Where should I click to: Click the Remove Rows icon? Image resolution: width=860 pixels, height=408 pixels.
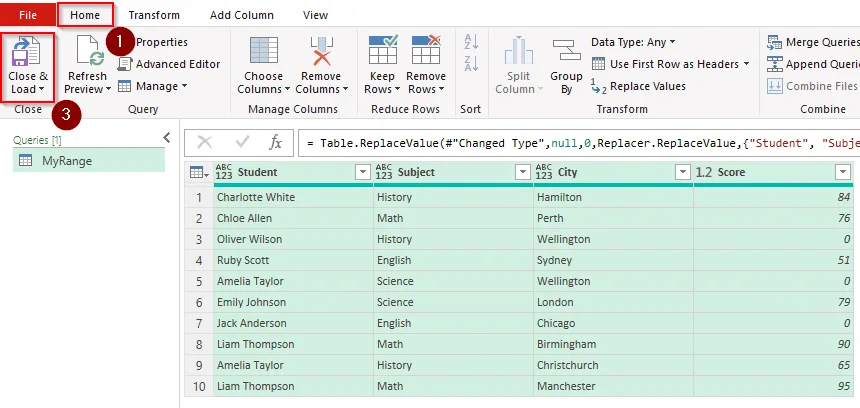(426, 50)
